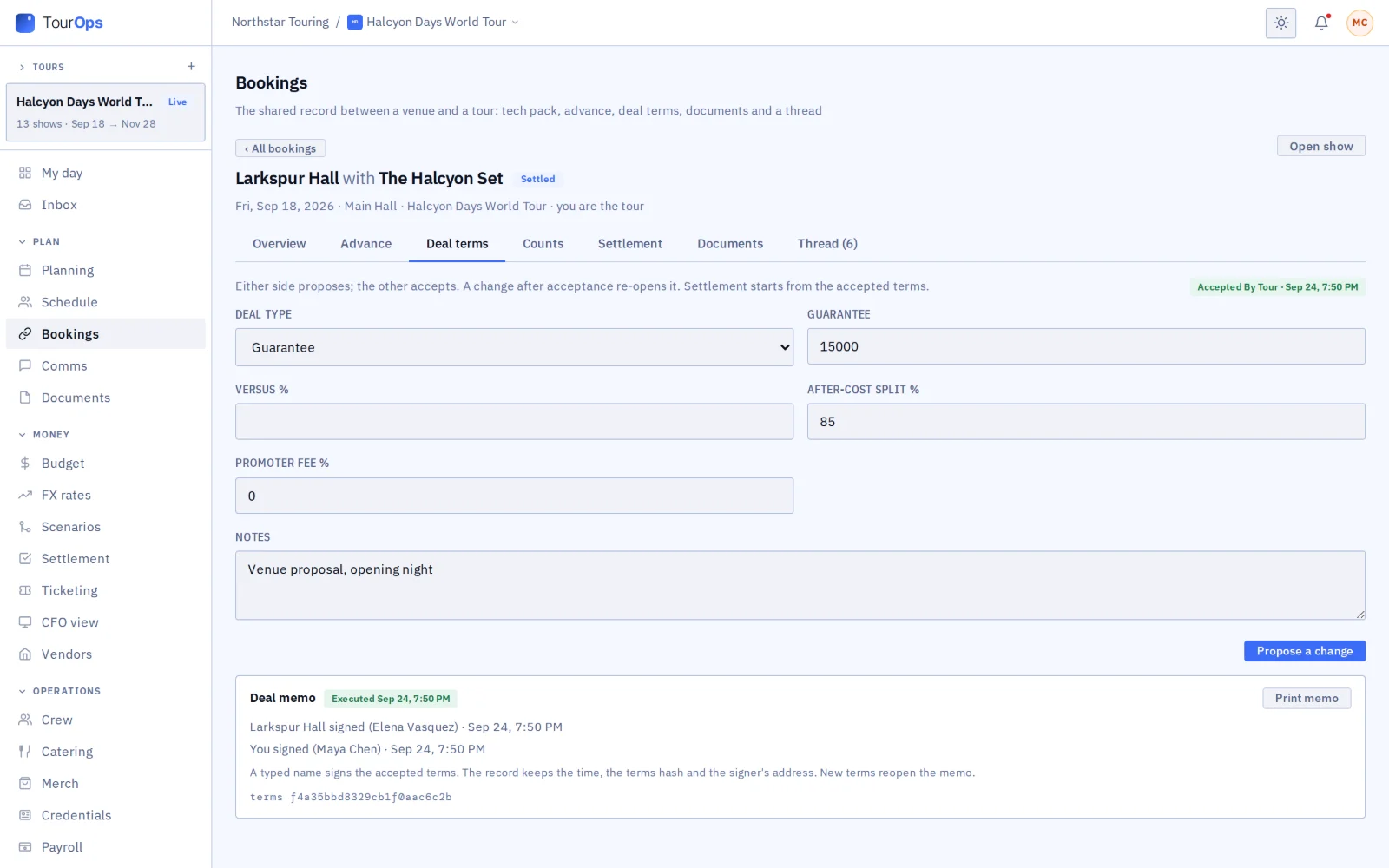This screenshot has height=868, width=1389.
Task: Open Scenarios in the Money section
Action: pyautogui.click(x=106, y=527)
